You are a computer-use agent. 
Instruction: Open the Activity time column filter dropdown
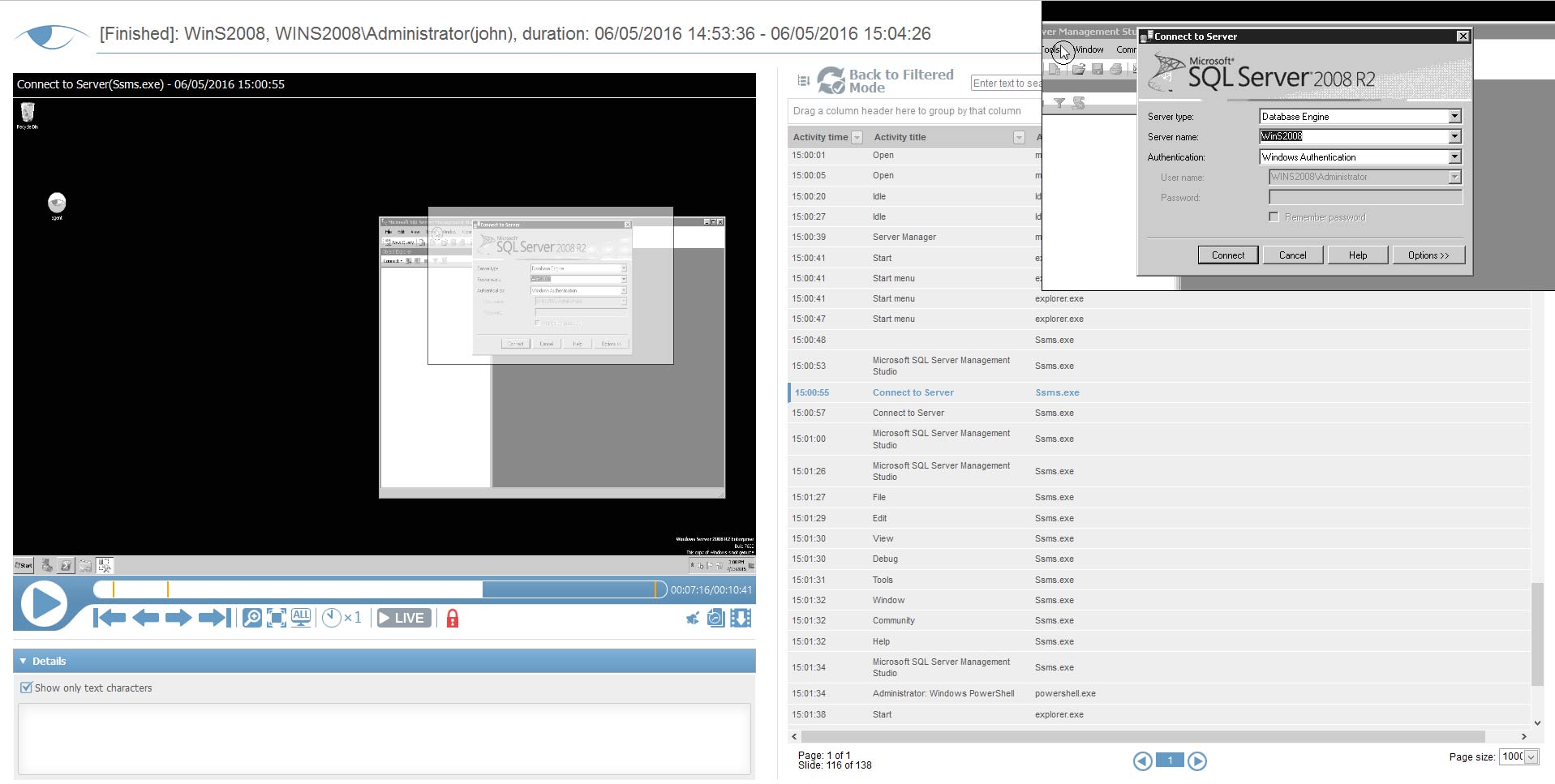[857, 138]
